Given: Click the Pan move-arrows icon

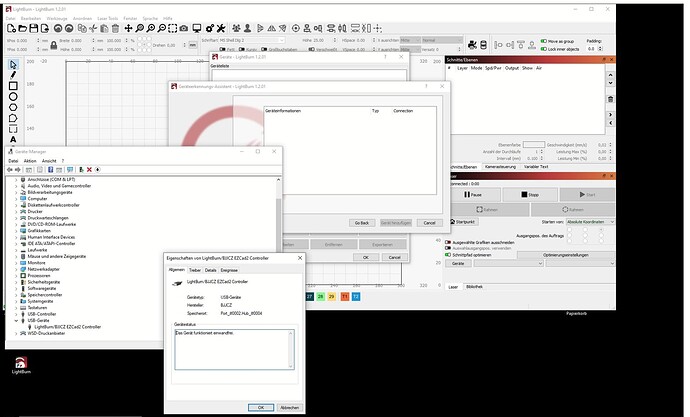Looking at the screenshot, I should point(128,29).
